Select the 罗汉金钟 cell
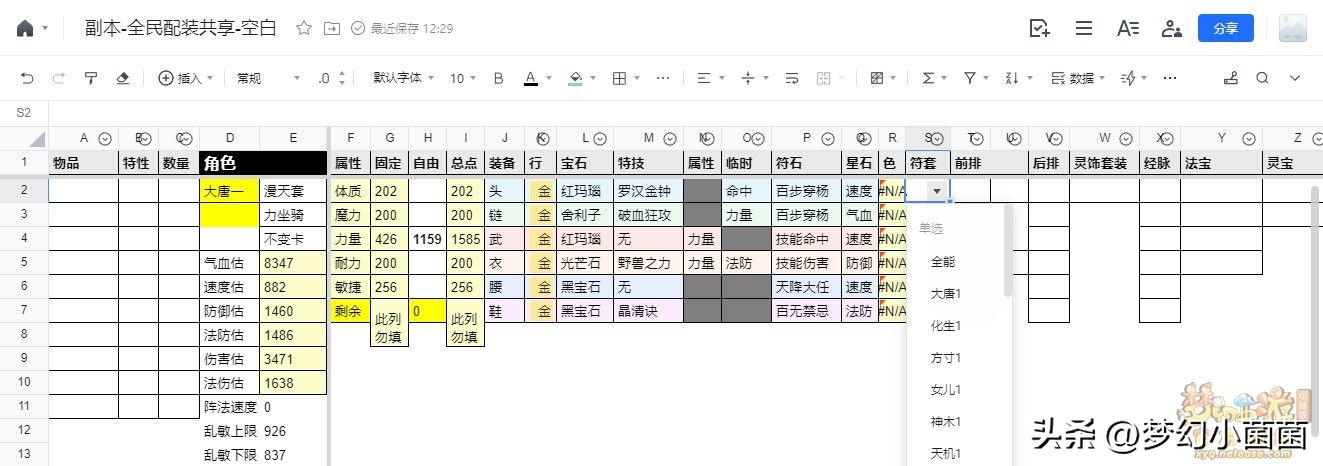Screen dimensions: 1323x466 click(x=648, y=190)
